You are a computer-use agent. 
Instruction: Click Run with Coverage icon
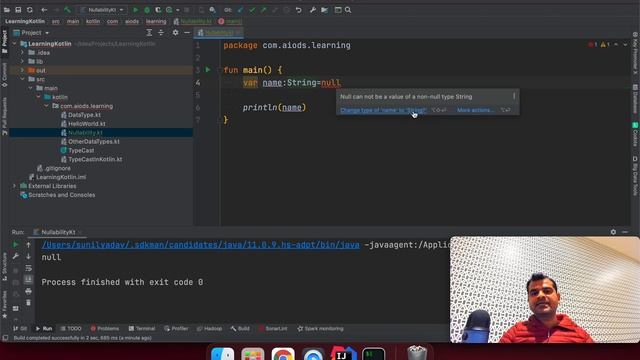[x=158, y=10]
